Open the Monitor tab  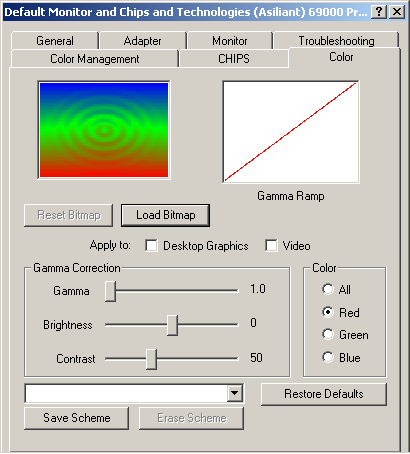[x=230, y=41]
